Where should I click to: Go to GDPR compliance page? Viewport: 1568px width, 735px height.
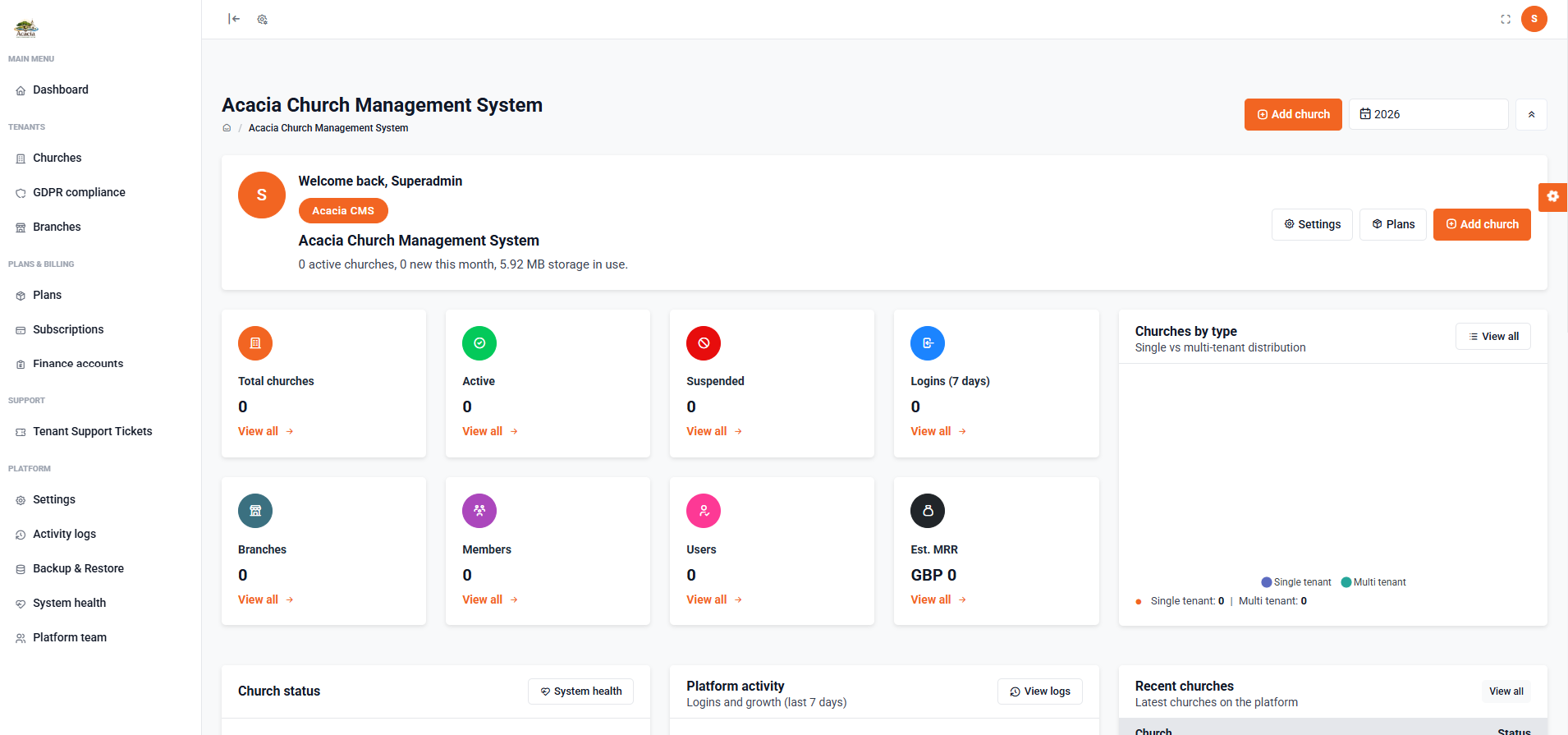[100, 192]
